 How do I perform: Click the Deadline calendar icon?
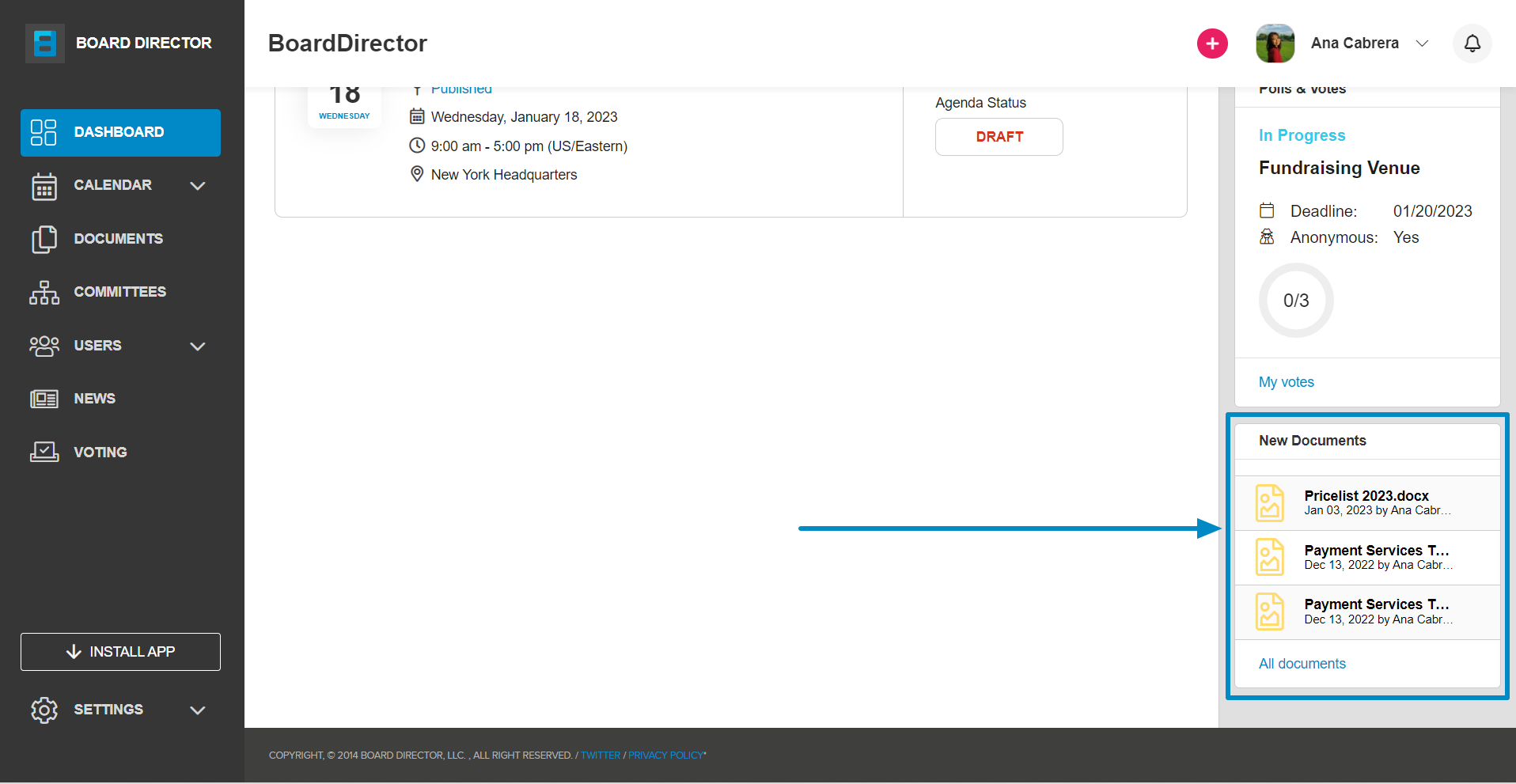click(1267, 210)
